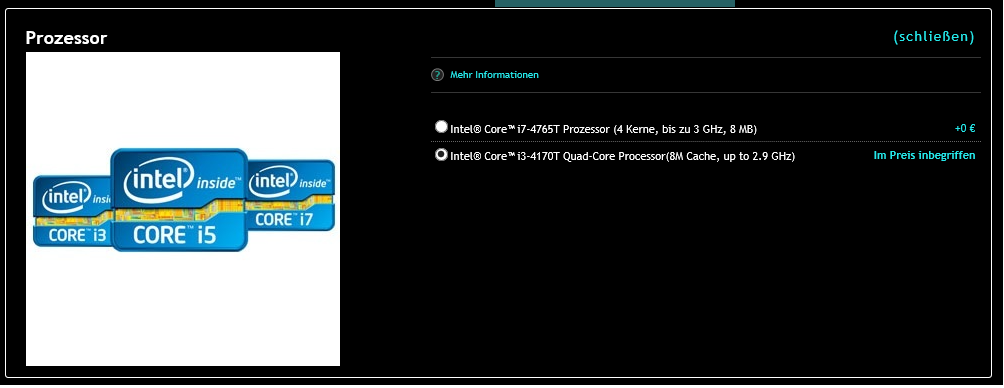Click the CORE i5 text on badge
Screen dimensions: 1004x388
[x=175, y=235]
